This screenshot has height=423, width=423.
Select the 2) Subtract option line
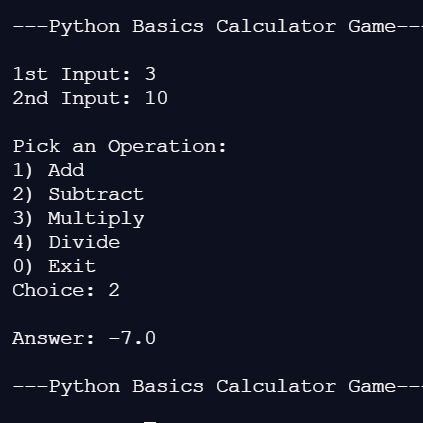coord(78,194)
